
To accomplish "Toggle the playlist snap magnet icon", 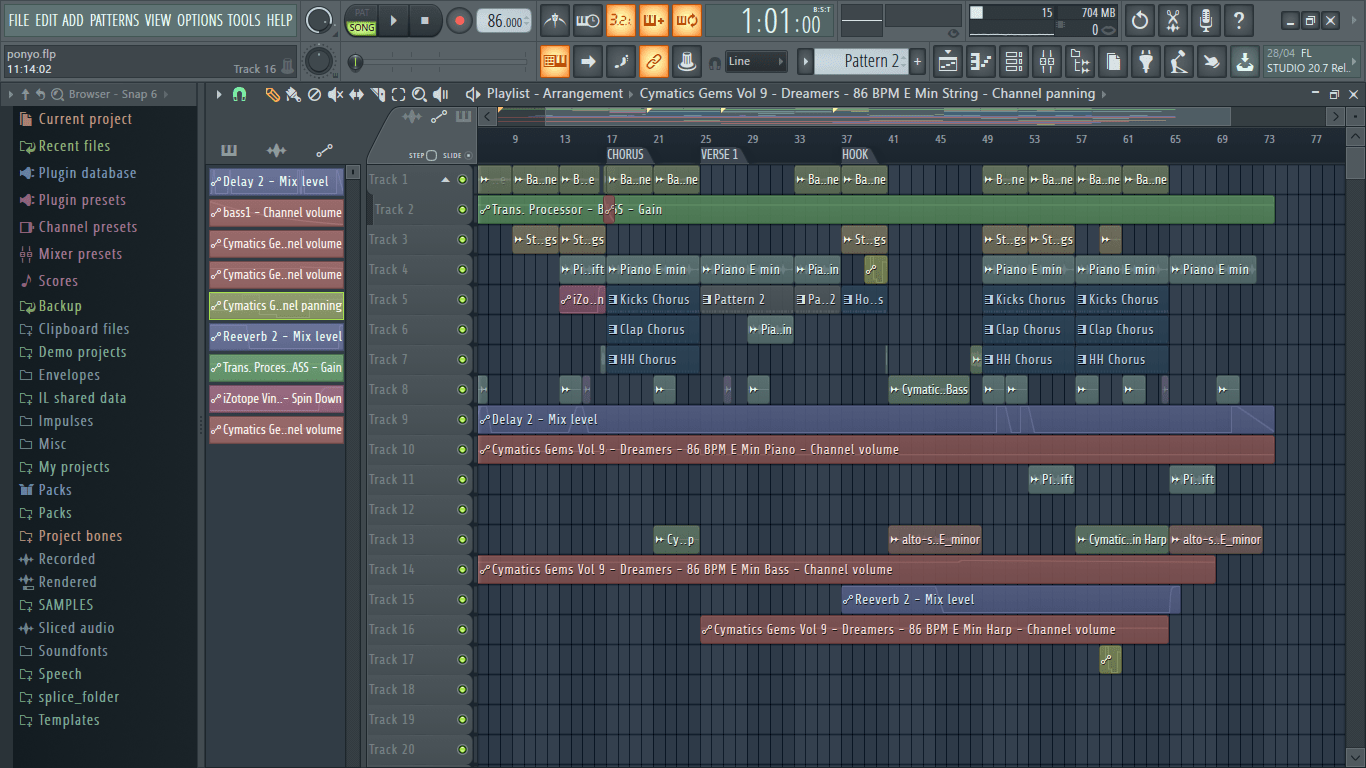I will point(239,94).
